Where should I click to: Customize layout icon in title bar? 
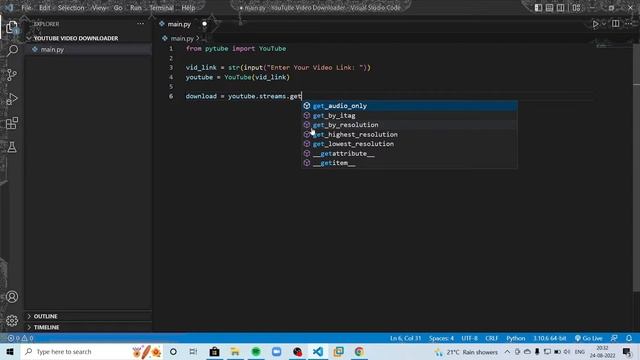tap(576, 8)
